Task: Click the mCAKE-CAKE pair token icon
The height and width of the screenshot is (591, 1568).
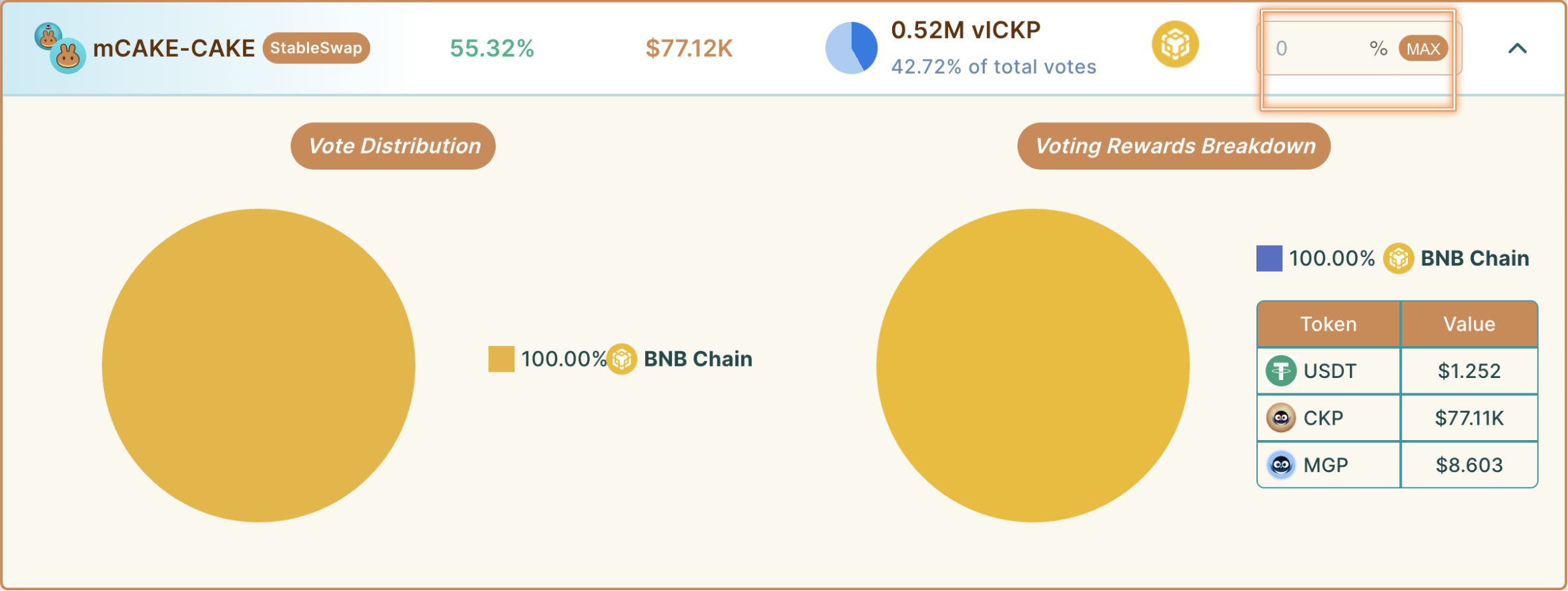Action: coord(60,48)
